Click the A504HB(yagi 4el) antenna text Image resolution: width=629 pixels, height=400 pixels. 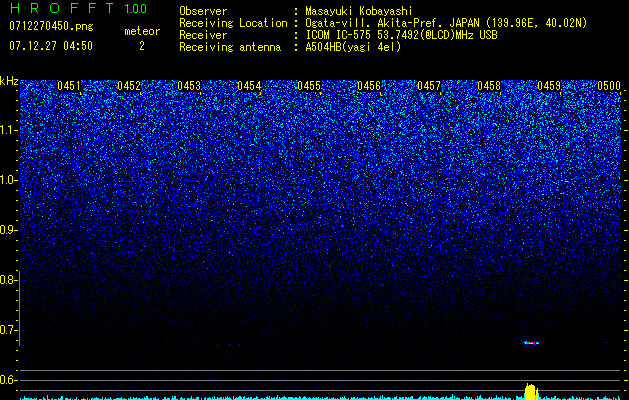pyautogui.click(x=353, y=47)
